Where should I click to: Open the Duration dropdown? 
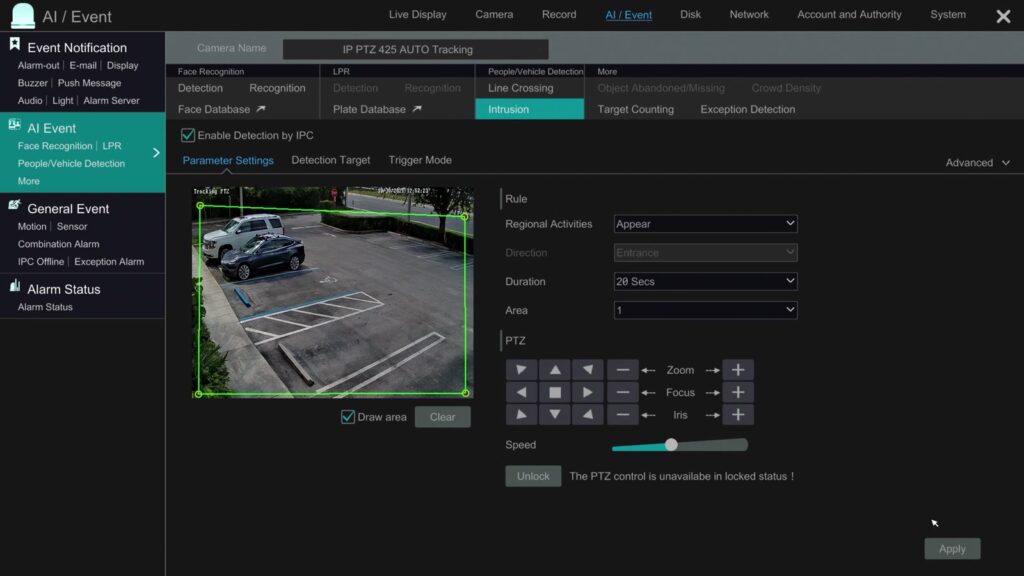tap(705, 281)
